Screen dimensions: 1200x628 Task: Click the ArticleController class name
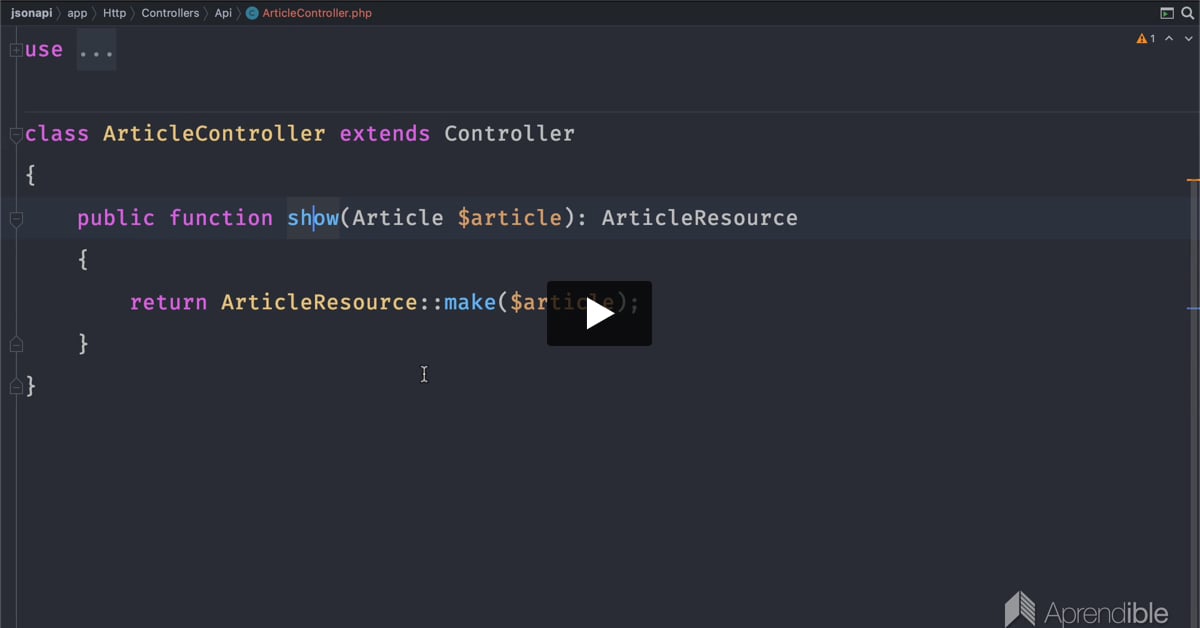(x=214, y=133)
